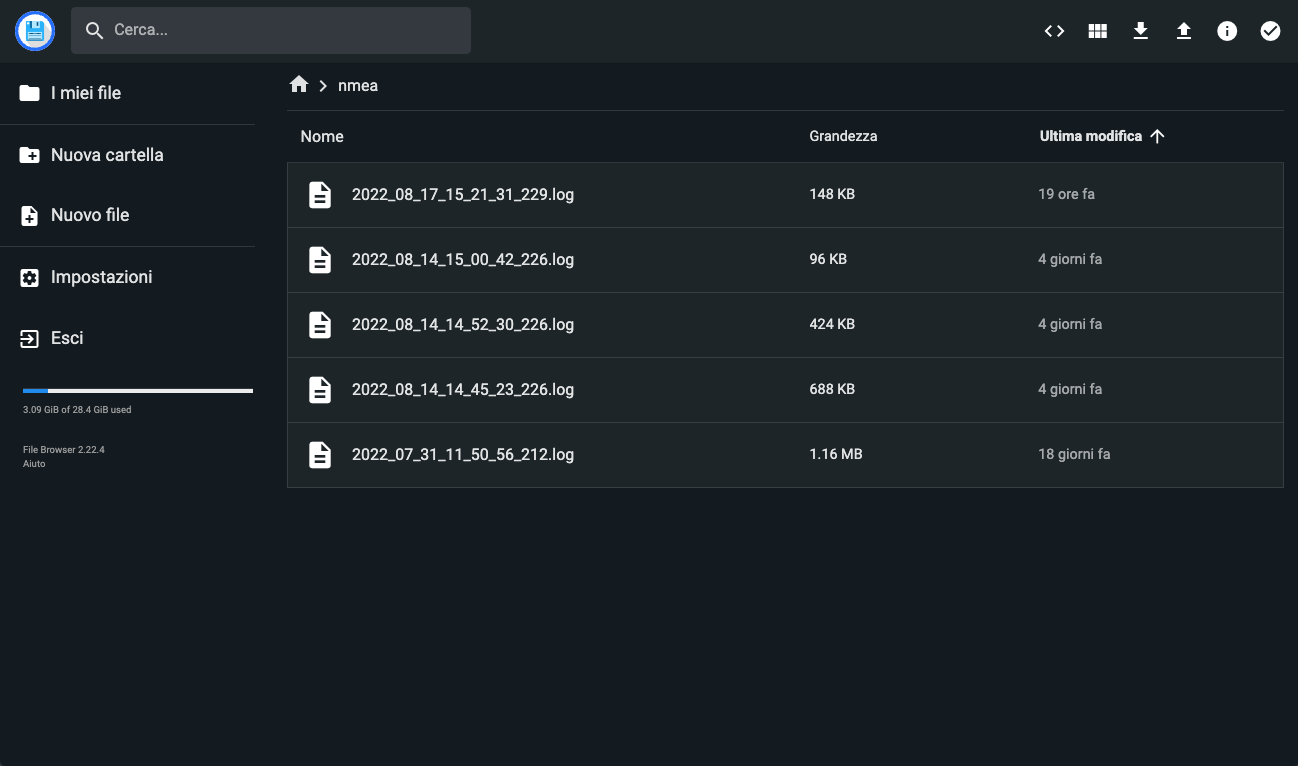Sort files by Grandezza column
The image size is (1298, 766).
point(843,136)
